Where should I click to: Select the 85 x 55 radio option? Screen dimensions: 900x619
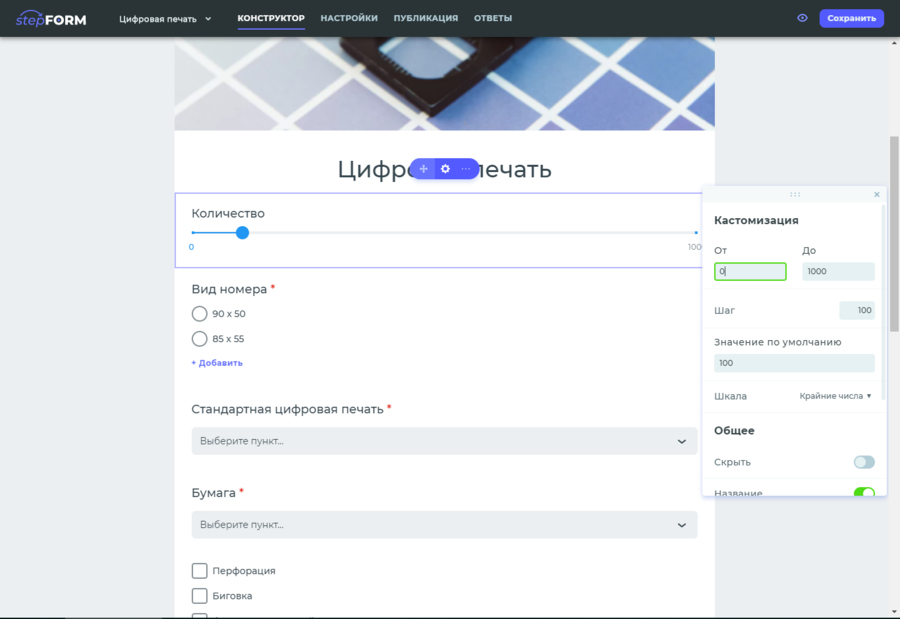[x=199, y=339]
